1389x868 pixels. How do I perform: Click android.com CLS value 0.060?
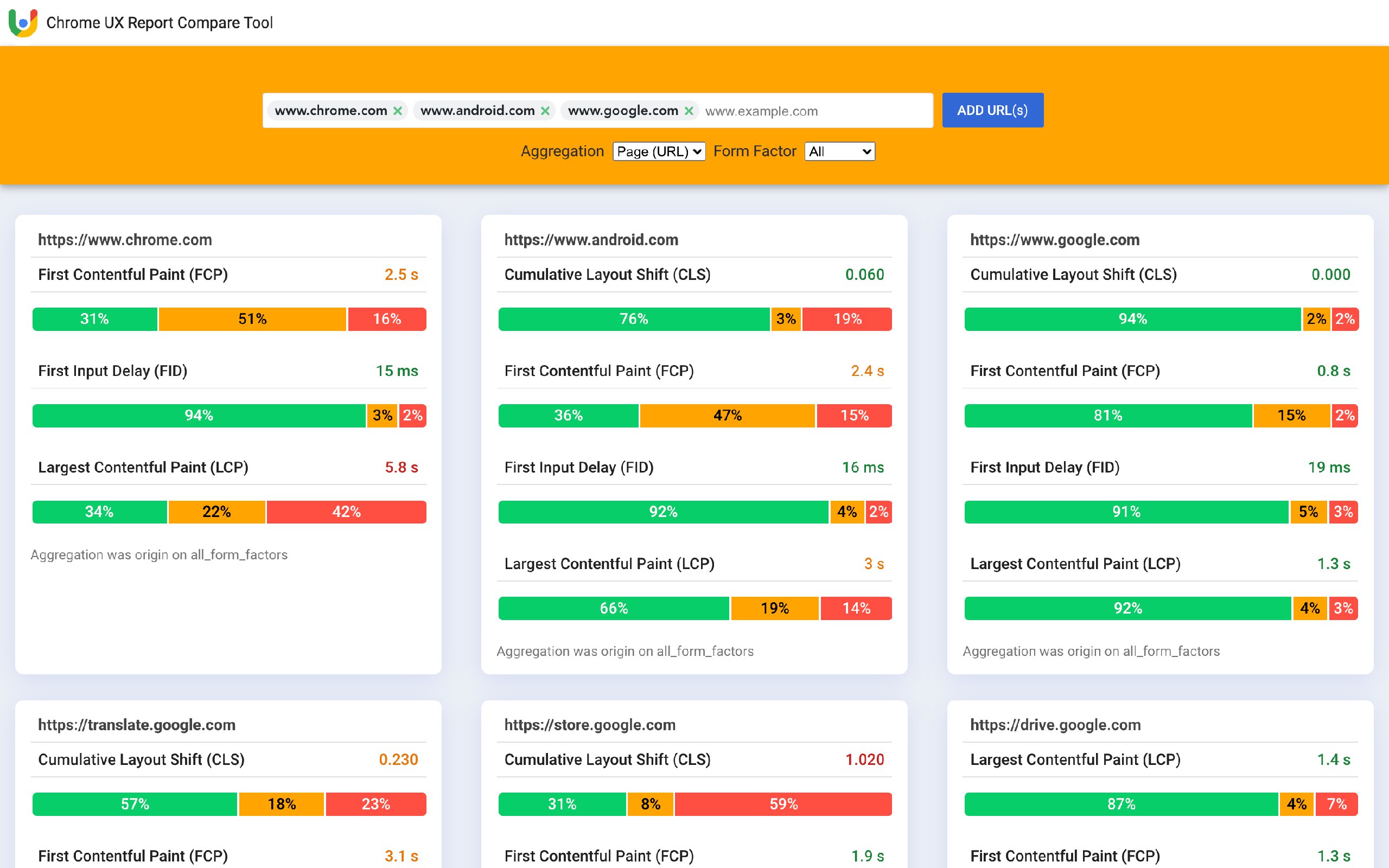click(x=864, y=275)
